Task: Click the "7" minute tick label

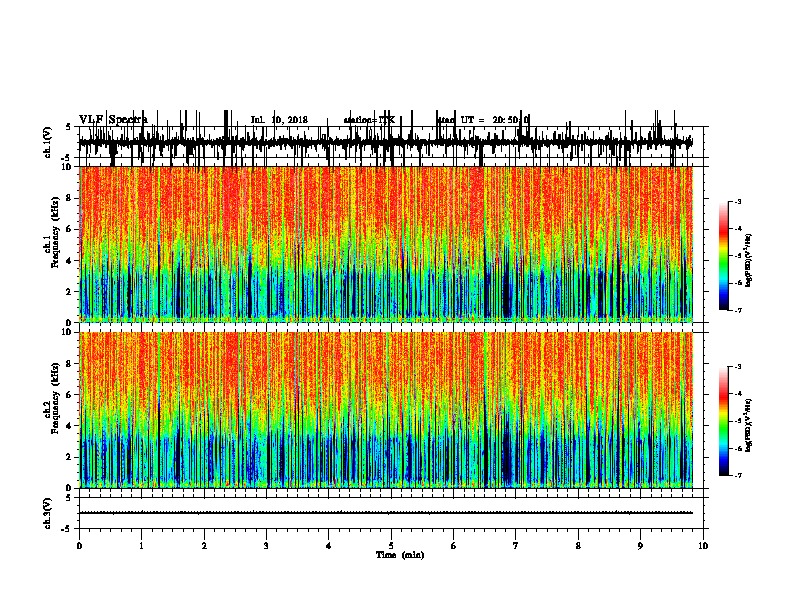Action: point(516,546)
